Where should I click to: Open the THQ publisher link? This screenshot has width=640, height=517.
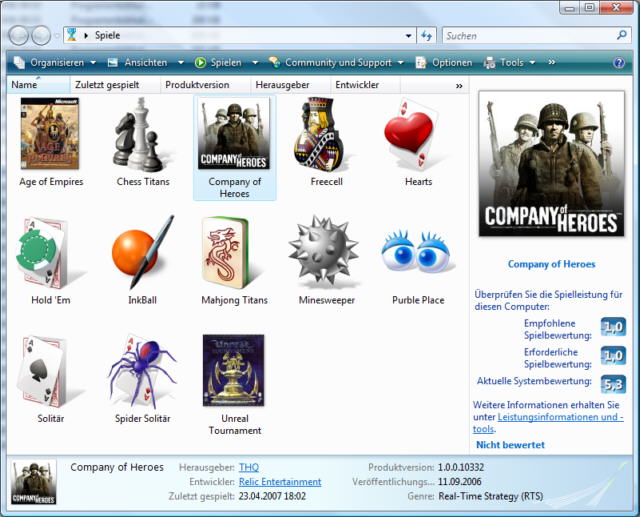tap(249, 467)
